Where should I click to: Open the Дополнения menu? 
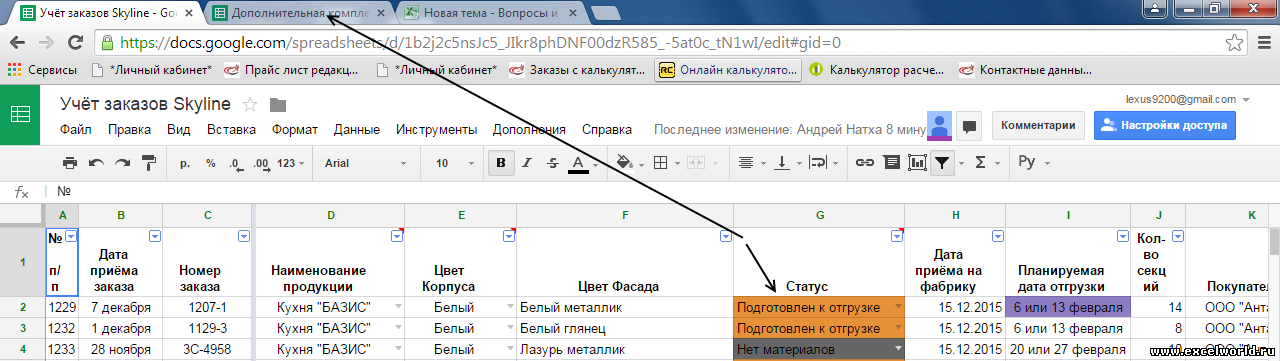pyautogui.click(x=529, y=130)
